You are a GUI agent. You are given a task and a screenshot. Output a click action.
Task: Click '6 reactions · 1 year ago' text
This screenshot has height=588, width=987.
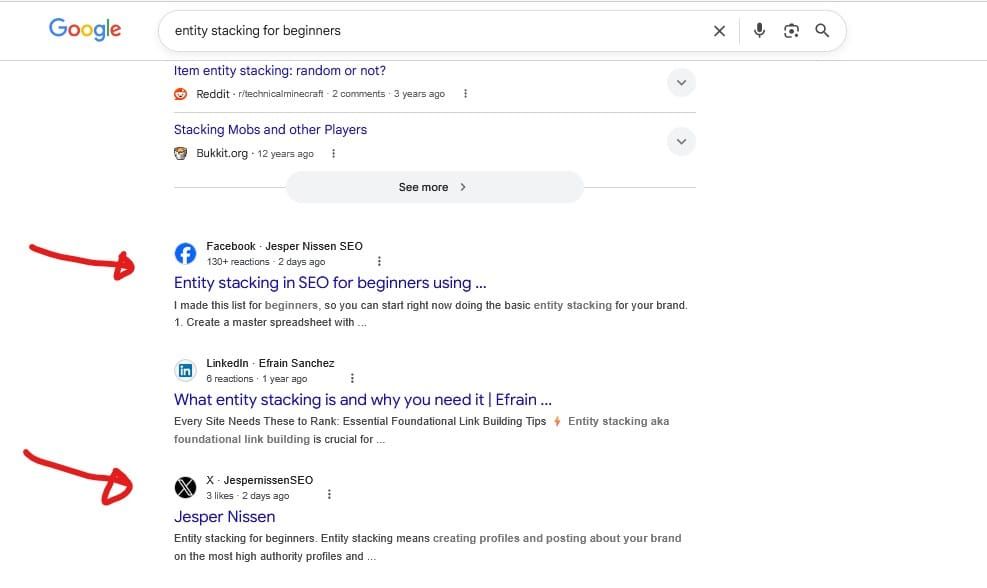[257, 379]
